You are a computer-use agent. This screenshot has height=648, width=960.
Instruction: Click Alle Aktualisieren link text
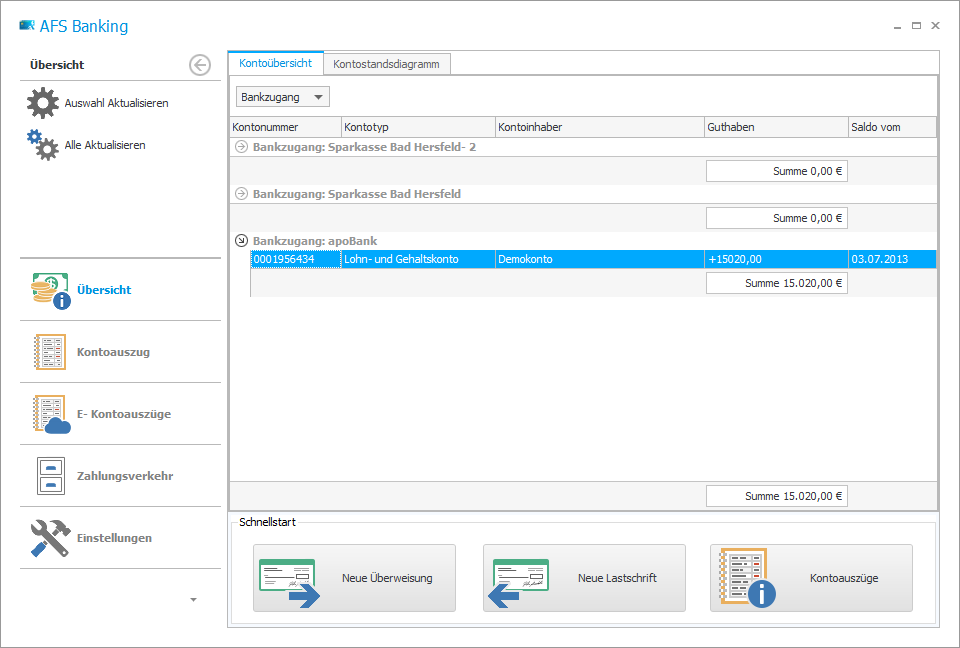click(x=105, y=145)
